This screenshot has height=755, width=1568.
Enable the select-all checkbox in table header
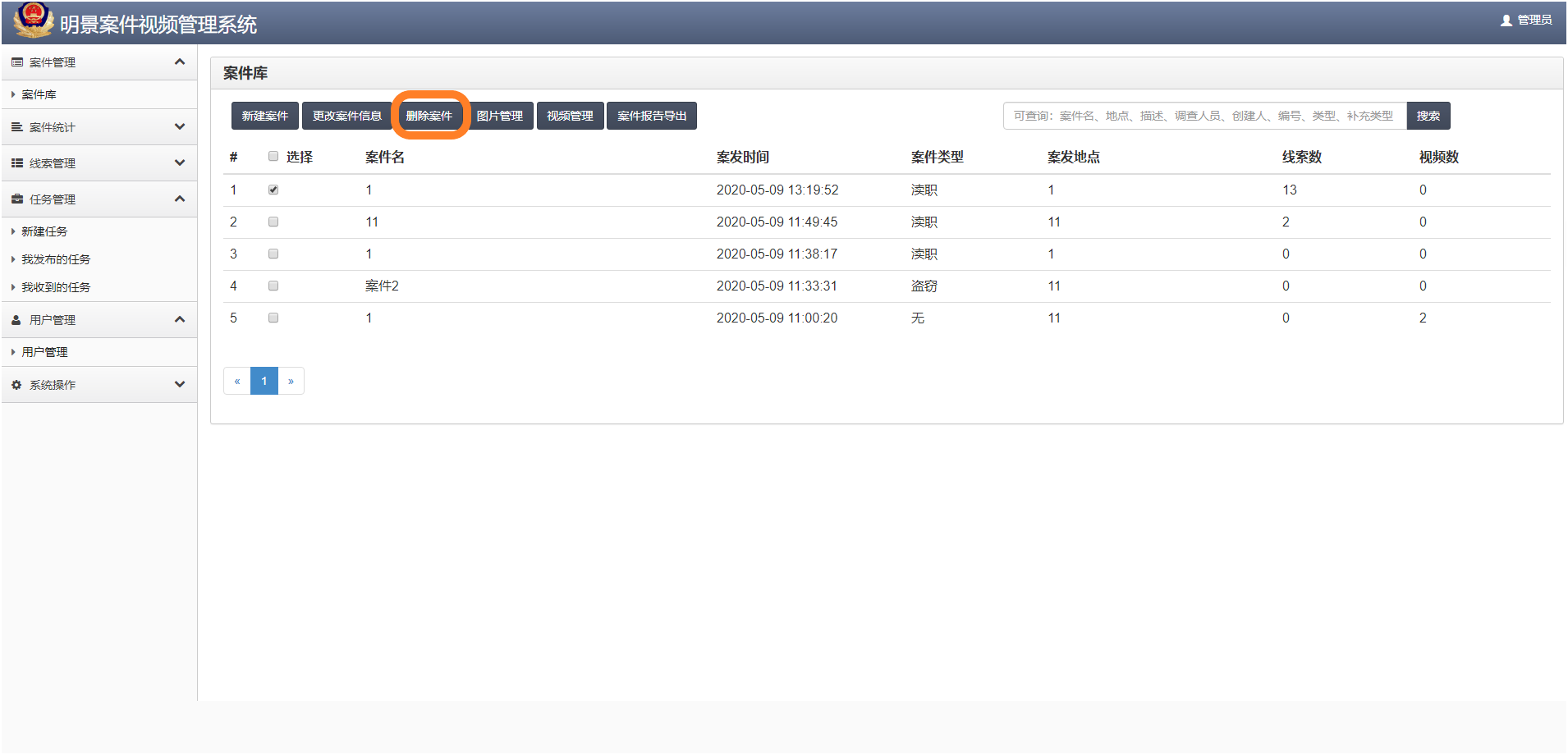pos(273,155)
